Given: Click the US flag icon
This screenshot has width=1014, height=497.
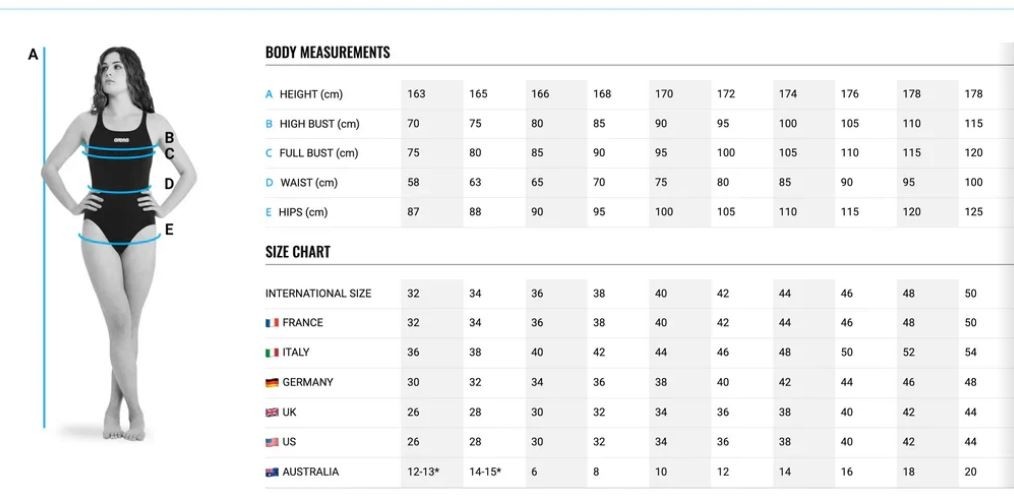Looking at the screenshot, I should click(272, 442).
